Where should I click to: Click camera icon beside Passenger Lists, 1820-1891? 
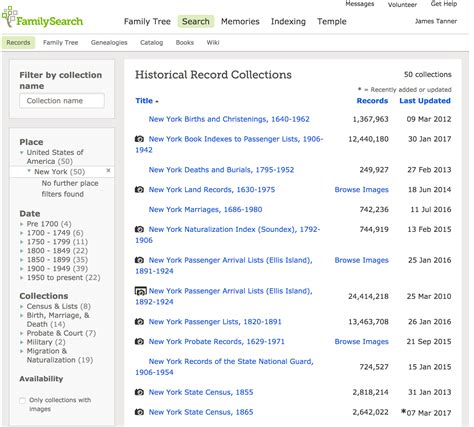(139, 322)
